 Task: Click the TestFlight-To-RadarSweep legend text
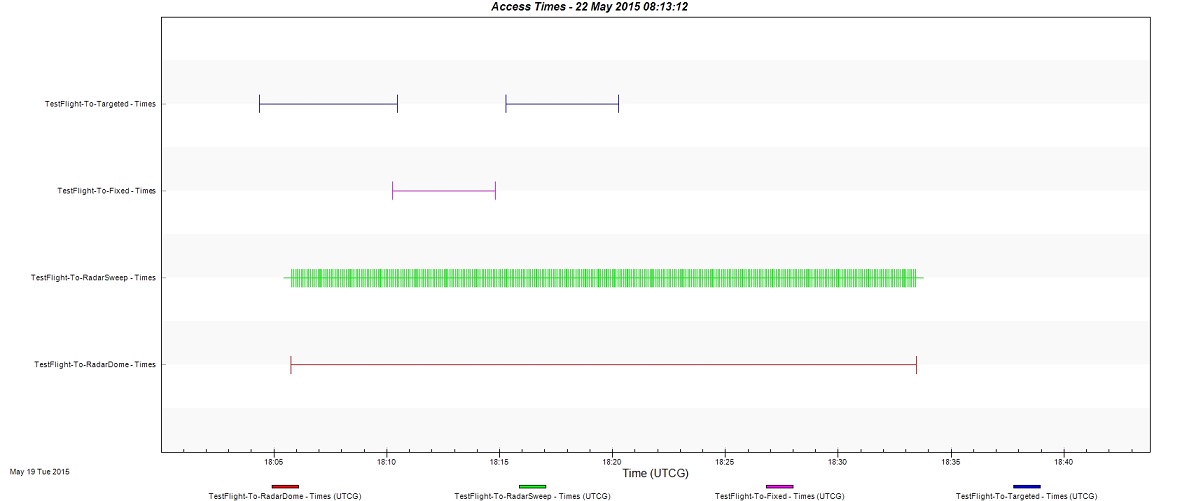coord(532,496)
